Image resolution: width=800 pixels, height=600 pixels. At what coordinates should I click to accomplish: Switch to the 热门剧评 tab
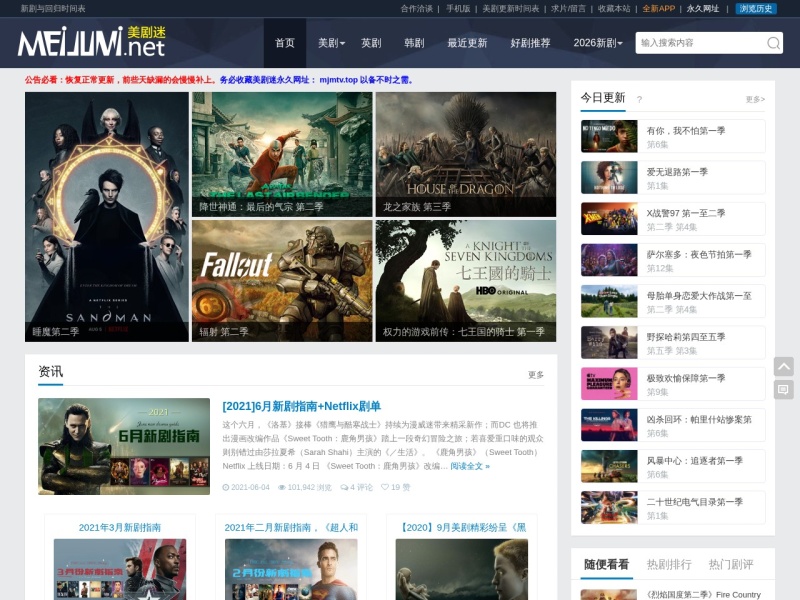coord(731,564)
